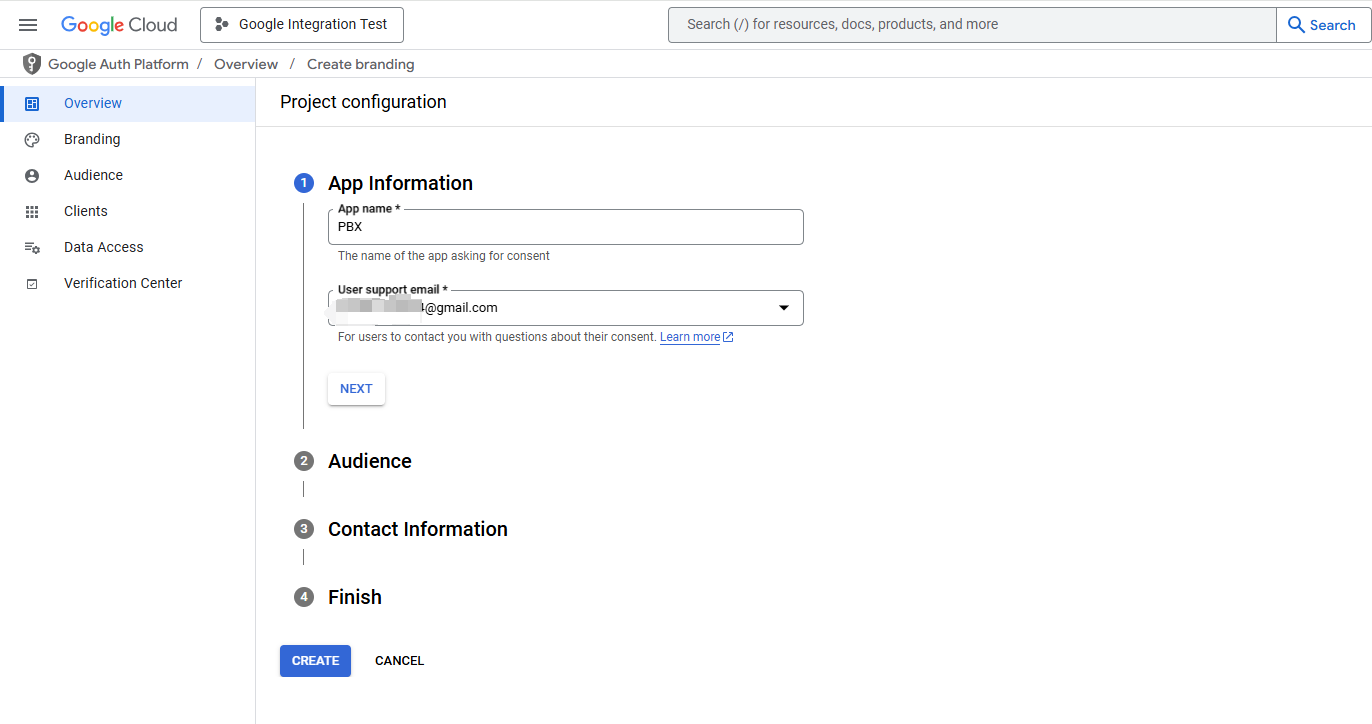Open the Google Integration Test project picker
This screenshot has width=1372, height=724.
[302, 25]
